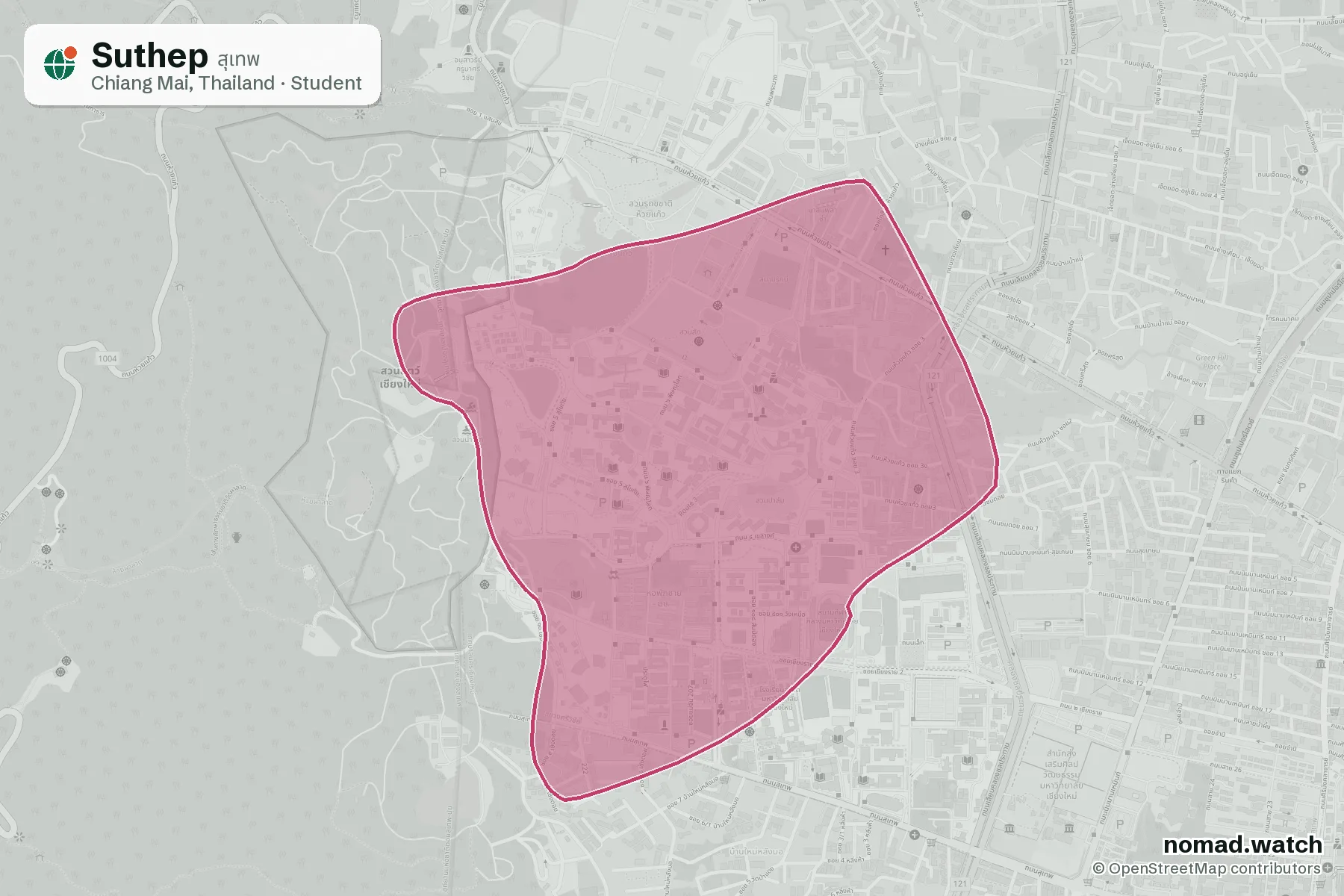Click the 'สุขใจซอย 2' street label

point(1021,322)
